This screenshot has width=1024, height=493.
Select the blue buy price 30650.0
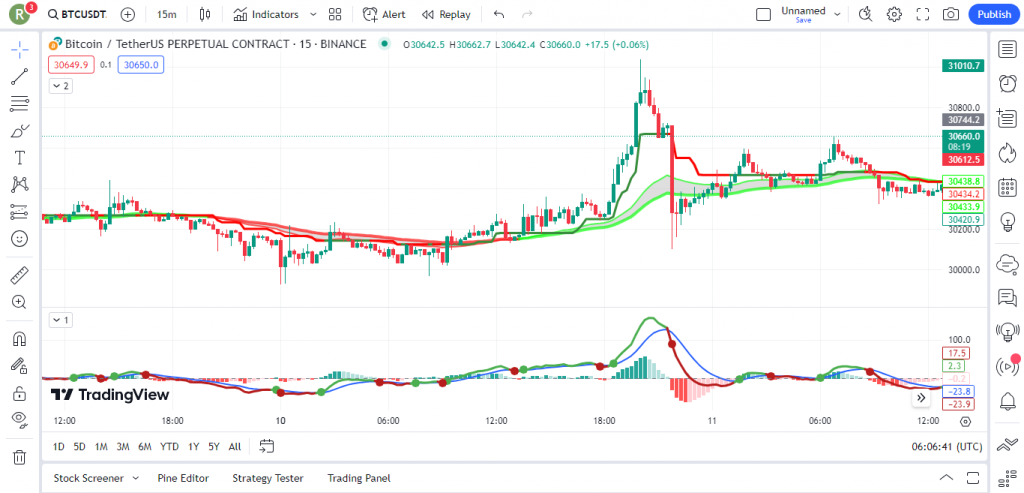[x=141, y=65]
